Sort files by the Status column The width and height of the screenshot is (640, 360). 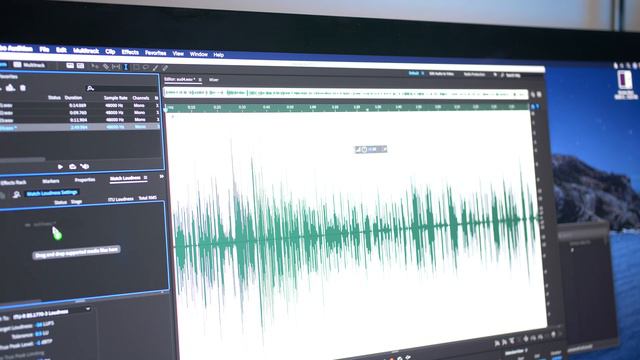point(54,98)
